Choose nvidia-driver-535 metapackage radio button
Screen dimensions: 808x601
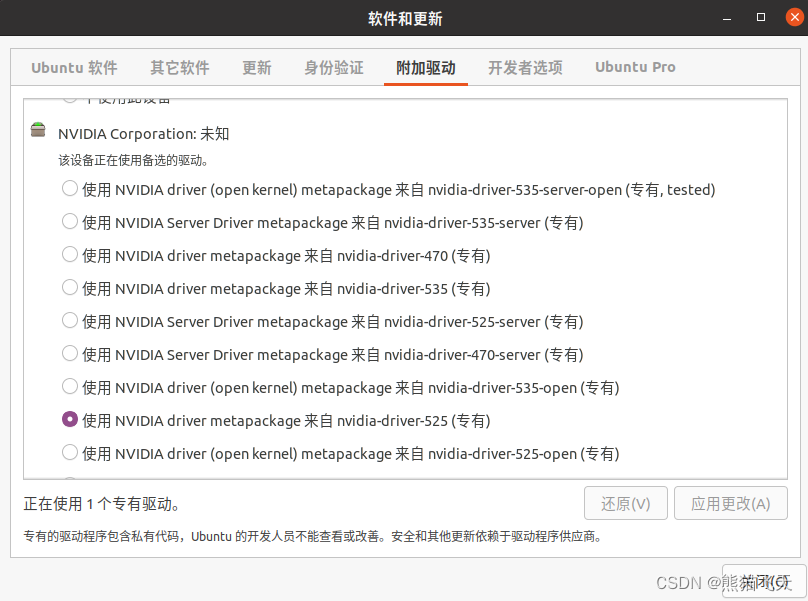point(70,288)
